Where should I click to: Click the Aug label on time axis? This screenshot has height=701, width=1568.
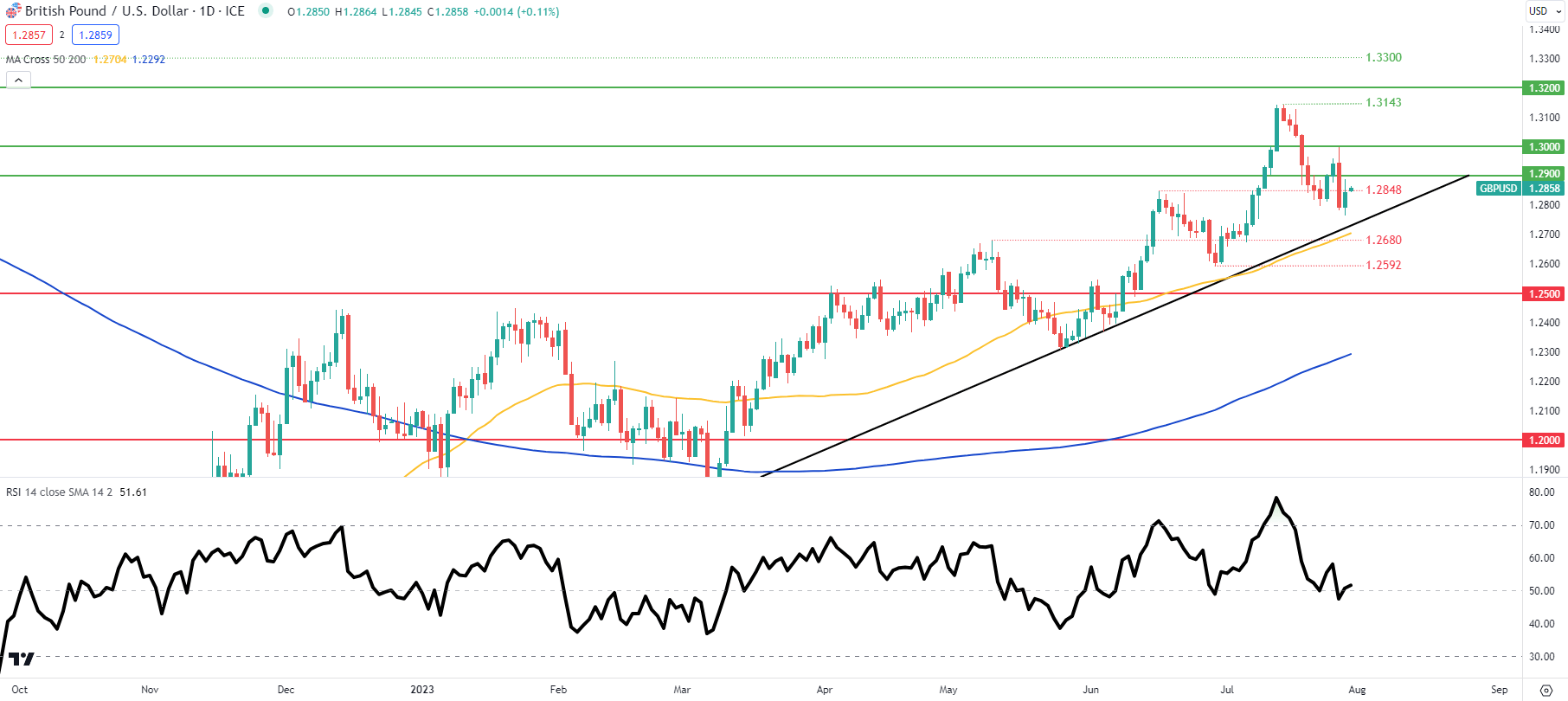1357,690
